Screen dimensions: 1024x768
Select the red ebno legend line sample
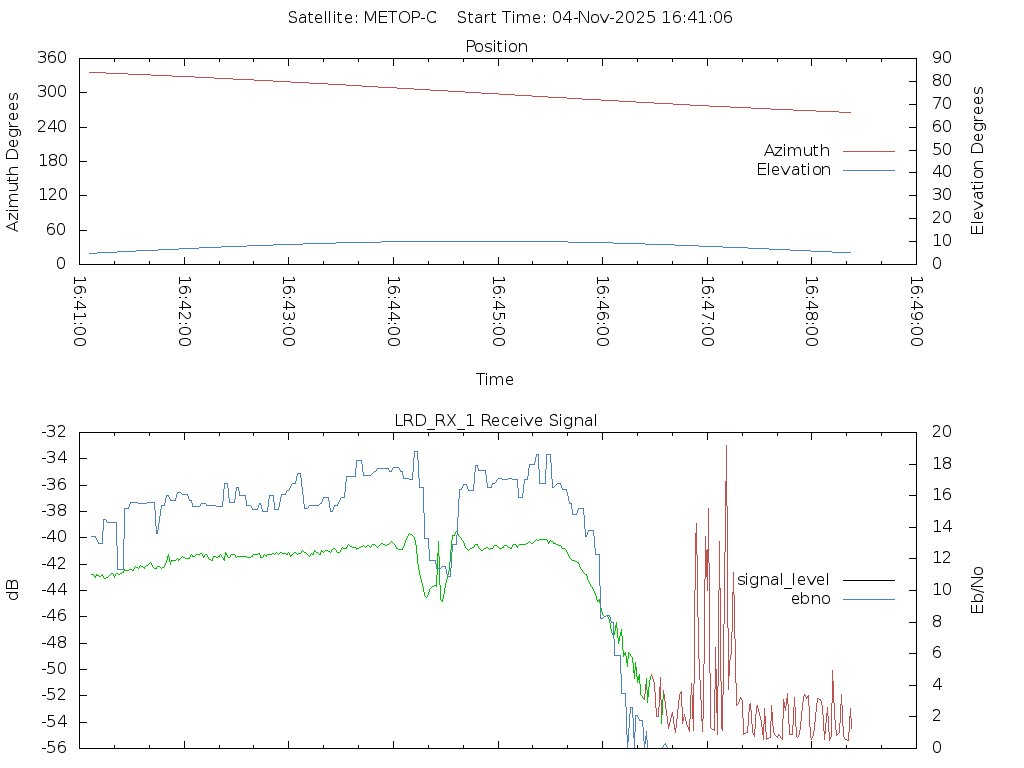pyautogui.click(x=868, y=599)
